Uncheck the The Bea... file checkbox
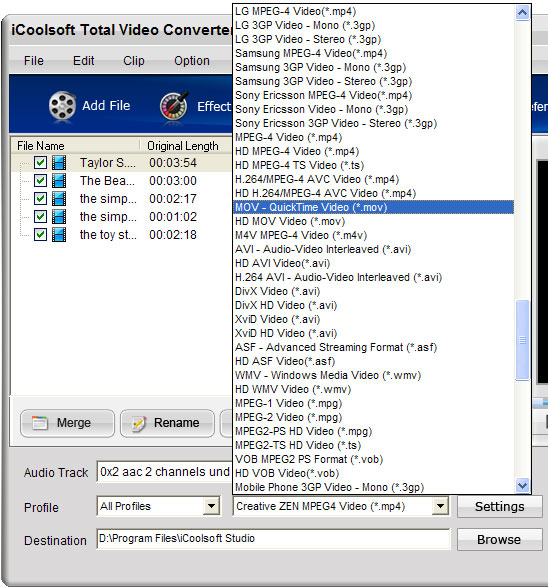This screenshot has width=548, height=588. [40, 181]
